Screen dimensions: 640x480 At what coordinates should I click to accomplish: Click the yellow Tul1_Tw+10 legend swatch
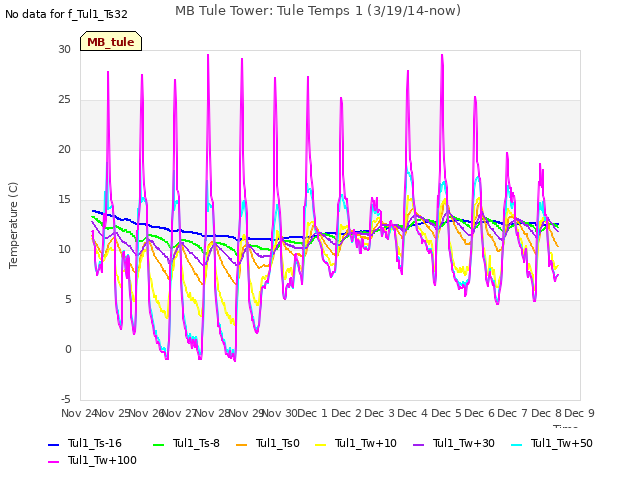(321, 444)
